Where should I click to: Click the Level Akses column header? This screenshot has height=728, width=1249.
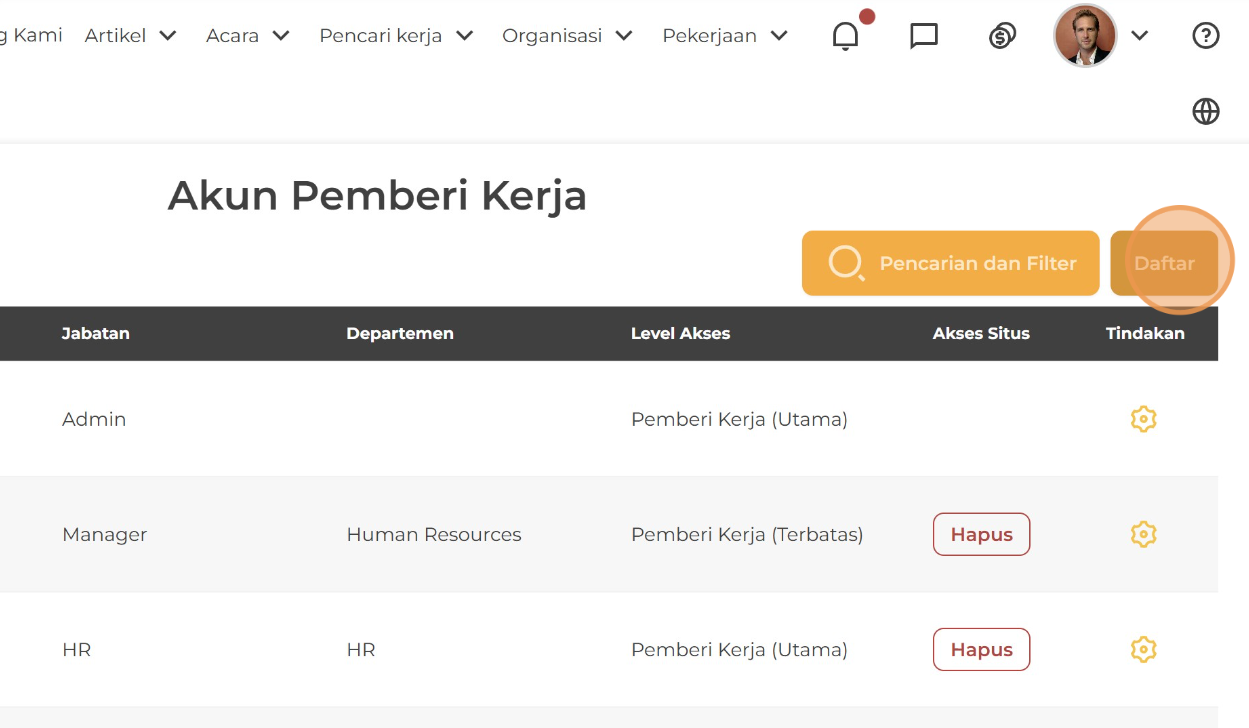pos(680,334)
